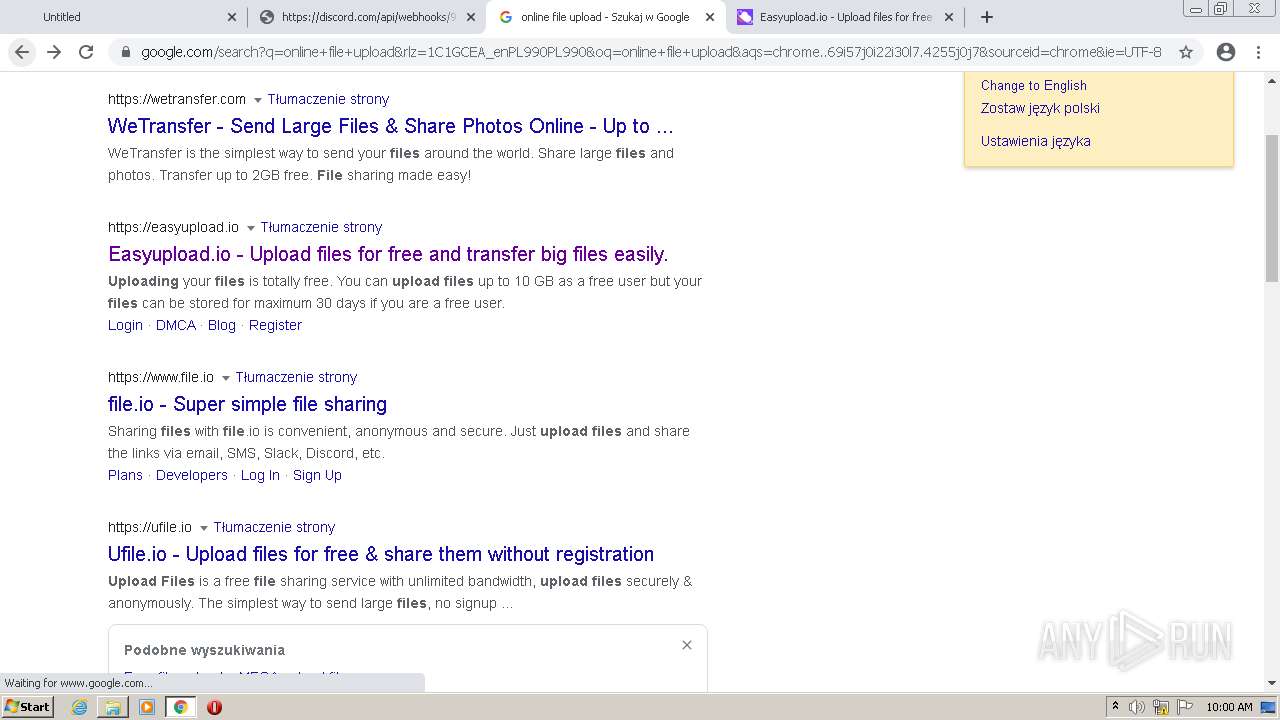Close the Google search tab

point(710,17)
